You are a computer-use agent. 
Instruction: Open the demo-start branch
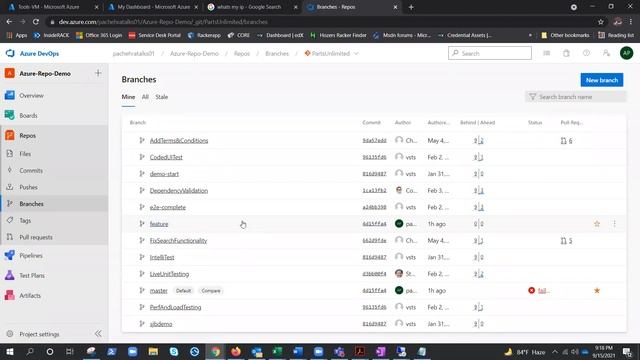coord(164,174)
